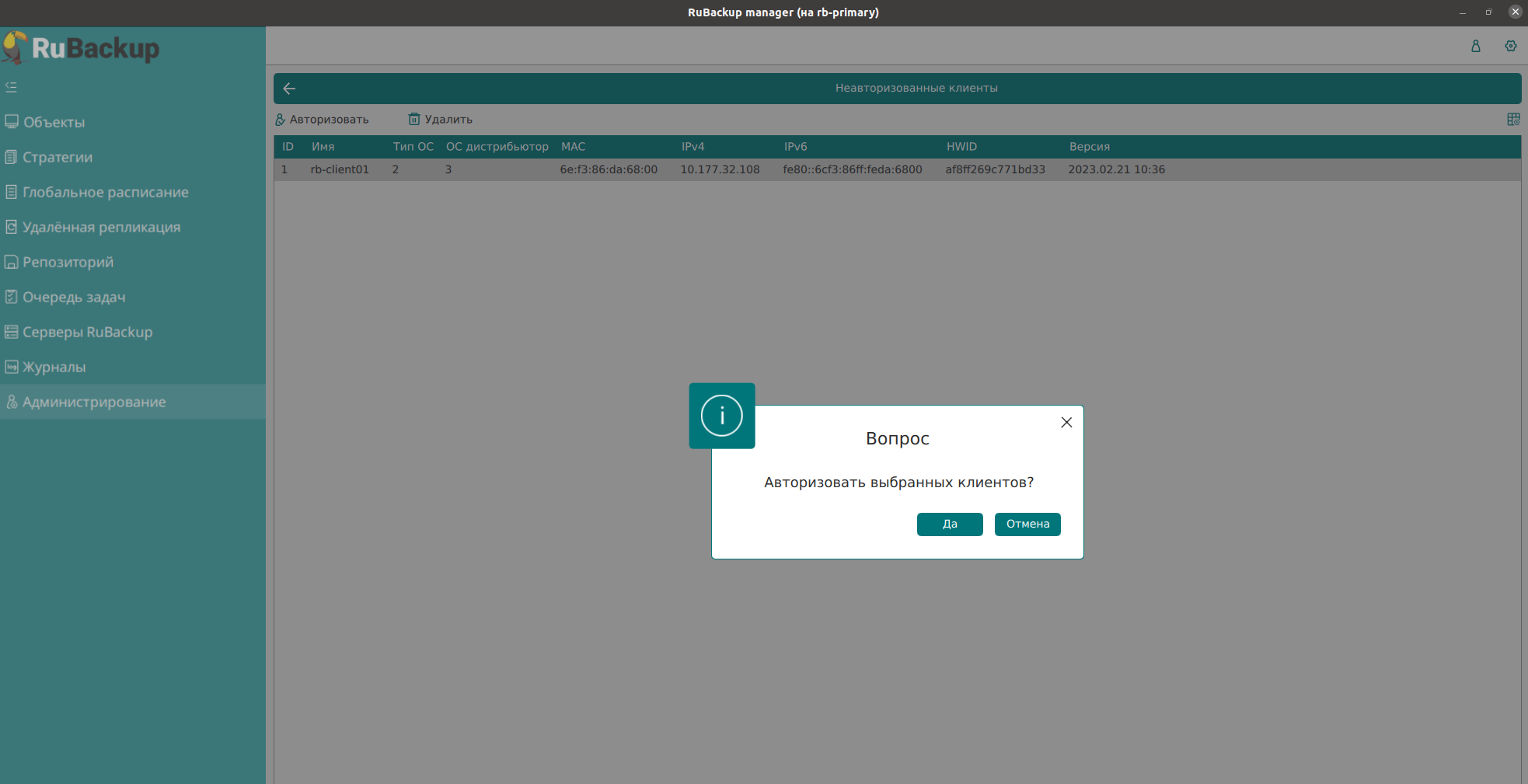Screen dimensions: 1528x784
Task: Click Авторизовать in the toolbar
Action: tap(322, 119)
